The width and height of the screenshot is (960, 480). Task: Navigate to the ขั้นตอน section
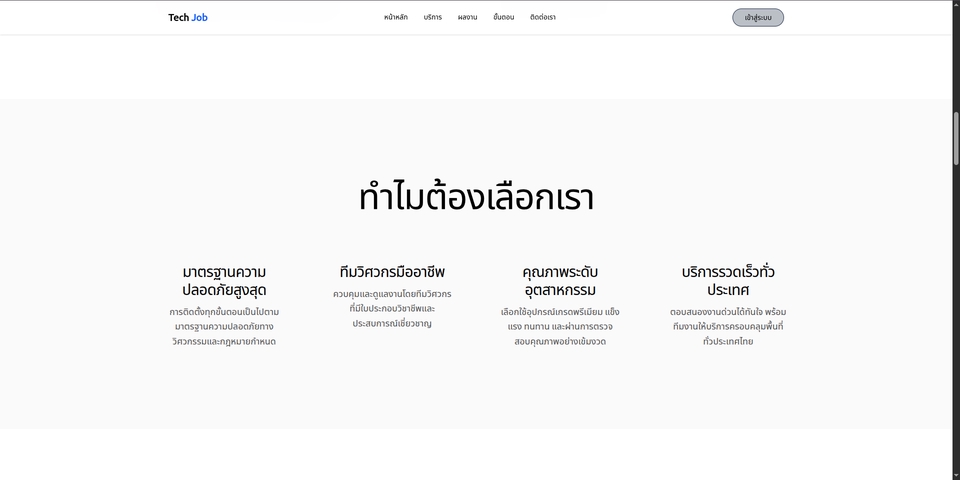(503, 17)
